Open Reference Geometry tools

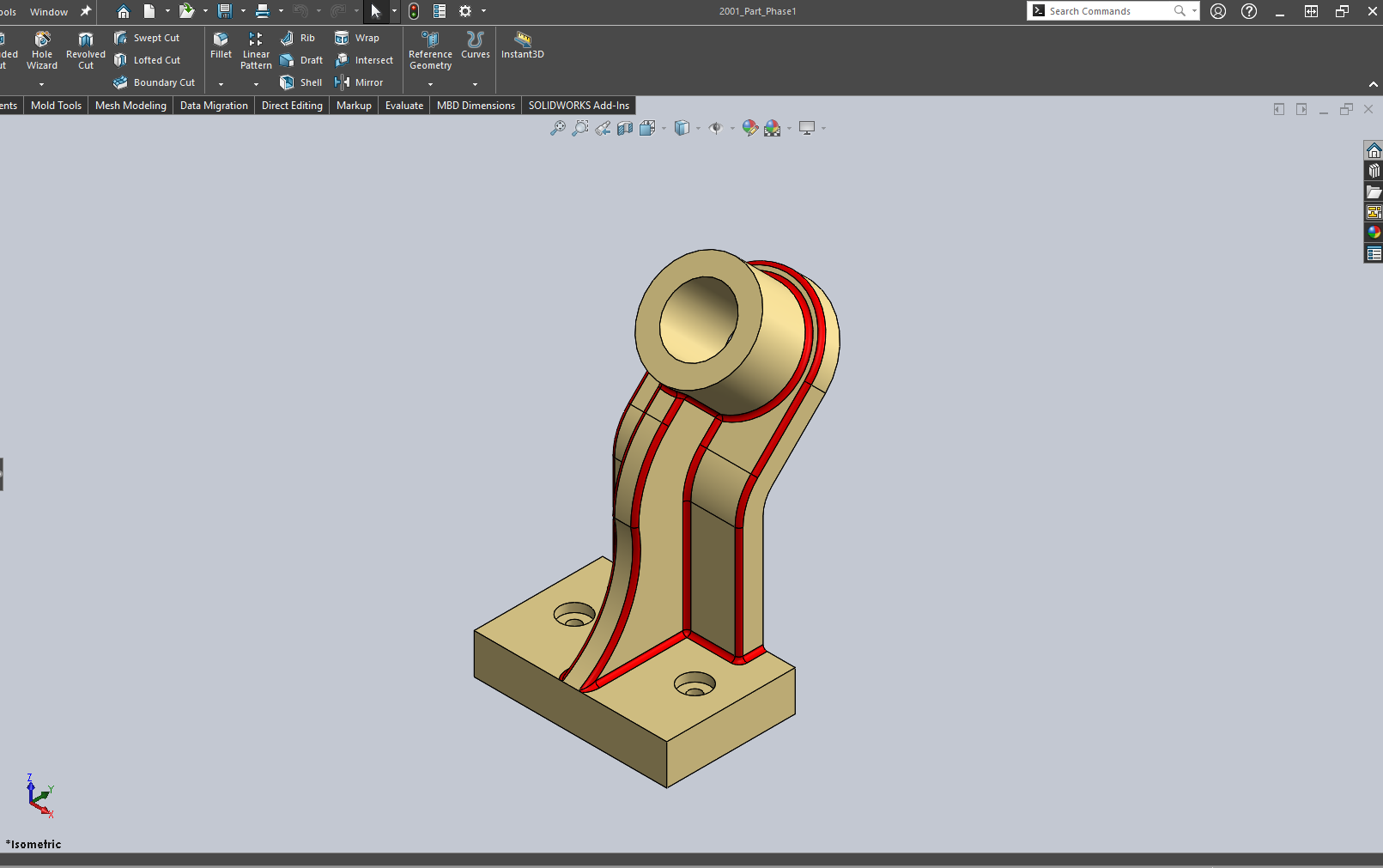[x=430, y=50]
